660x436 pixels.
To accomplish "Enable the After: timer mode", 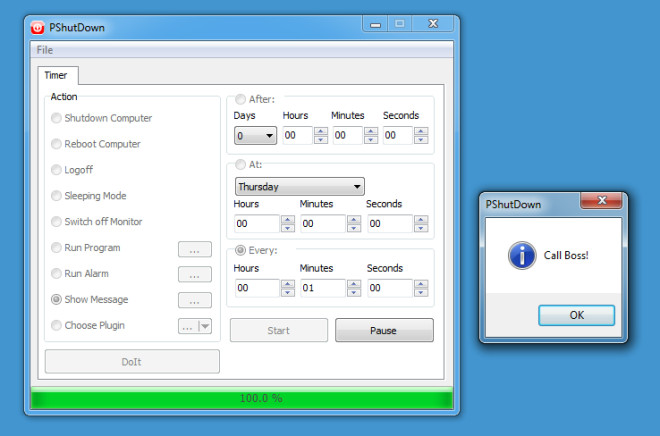I will (x=240, y=99).
